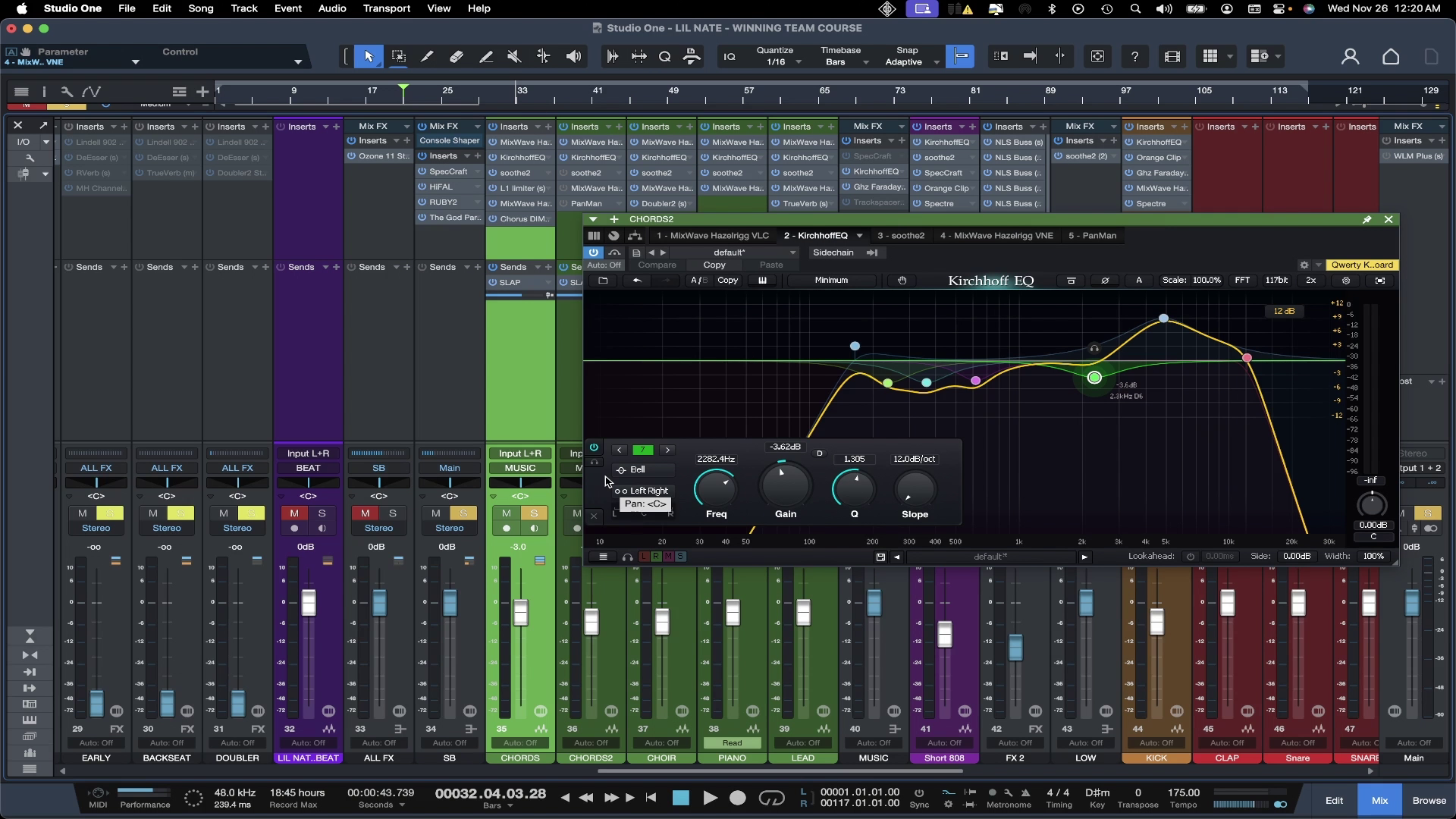Open the Quantize 1/16 dropdown
The image size is (1456, 819).
[x=776, y=61]
